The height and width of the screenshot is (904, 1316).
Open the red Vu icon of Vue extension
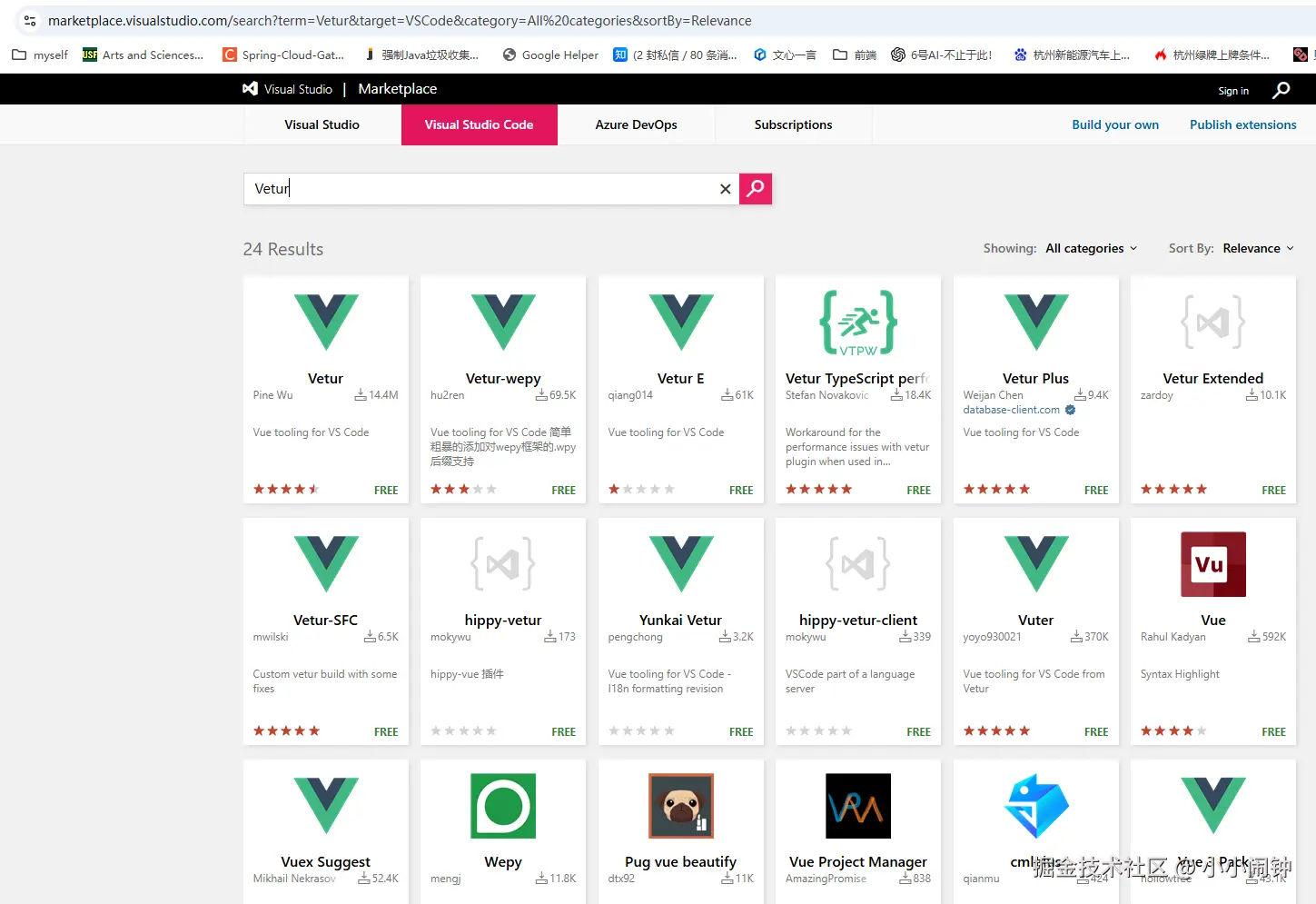[x=1213, y=564]
